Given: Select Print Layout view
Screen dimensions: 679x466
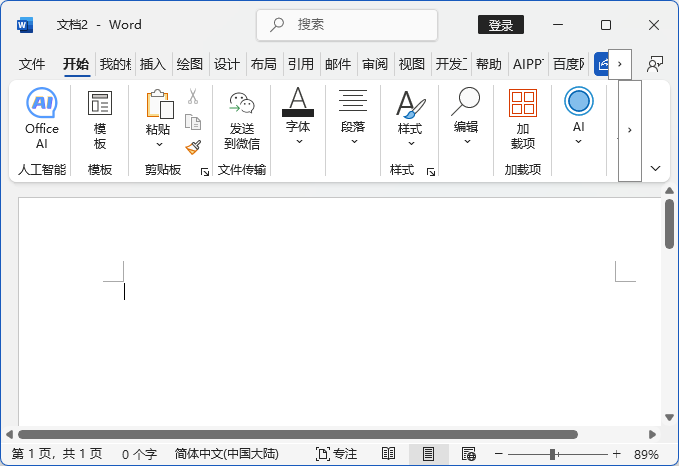Looking at the screenshot, I should point(428,454).
